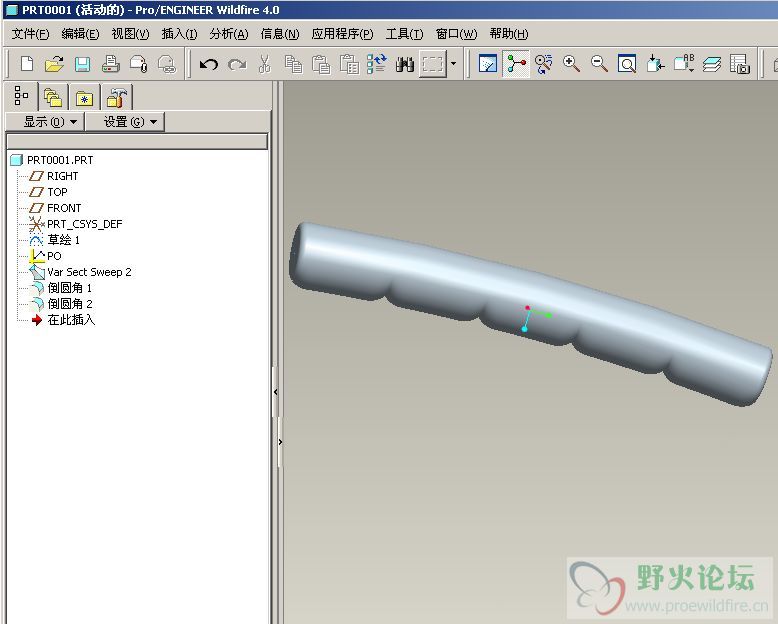Copy the selected feature

(x=293, y=63)
